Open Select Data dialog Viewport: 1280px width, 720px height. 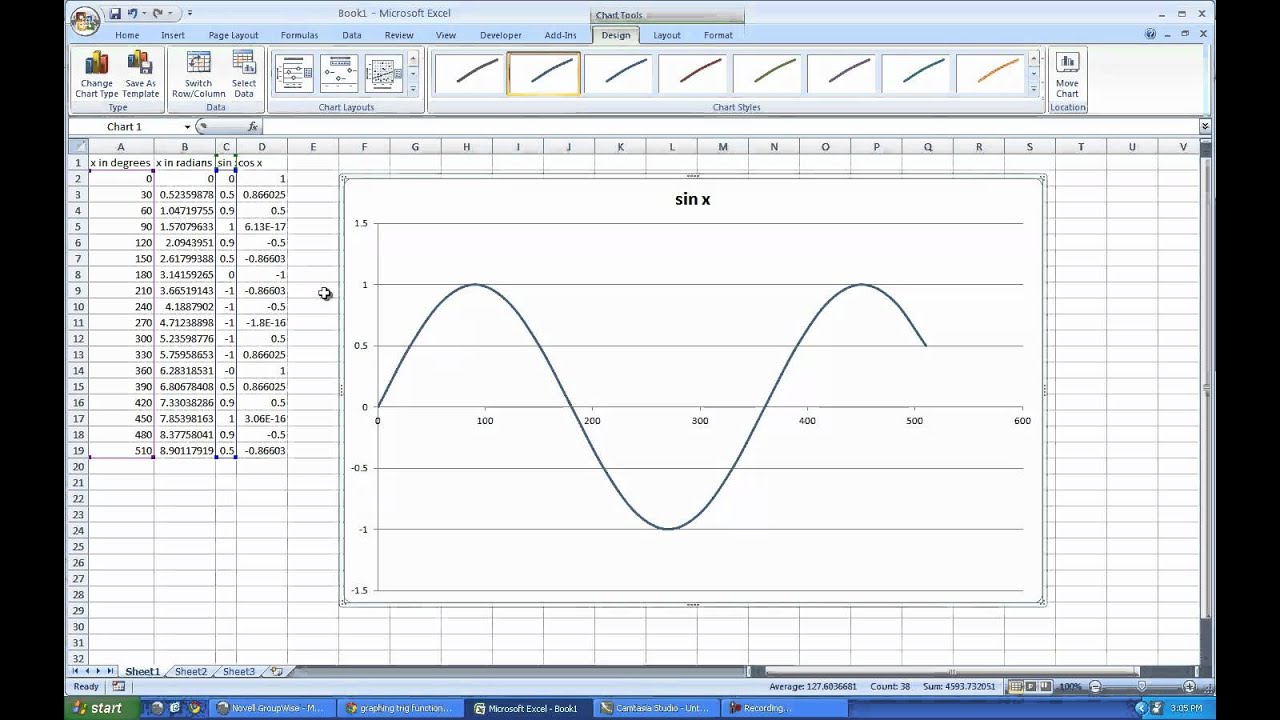[x=244, y=75]
